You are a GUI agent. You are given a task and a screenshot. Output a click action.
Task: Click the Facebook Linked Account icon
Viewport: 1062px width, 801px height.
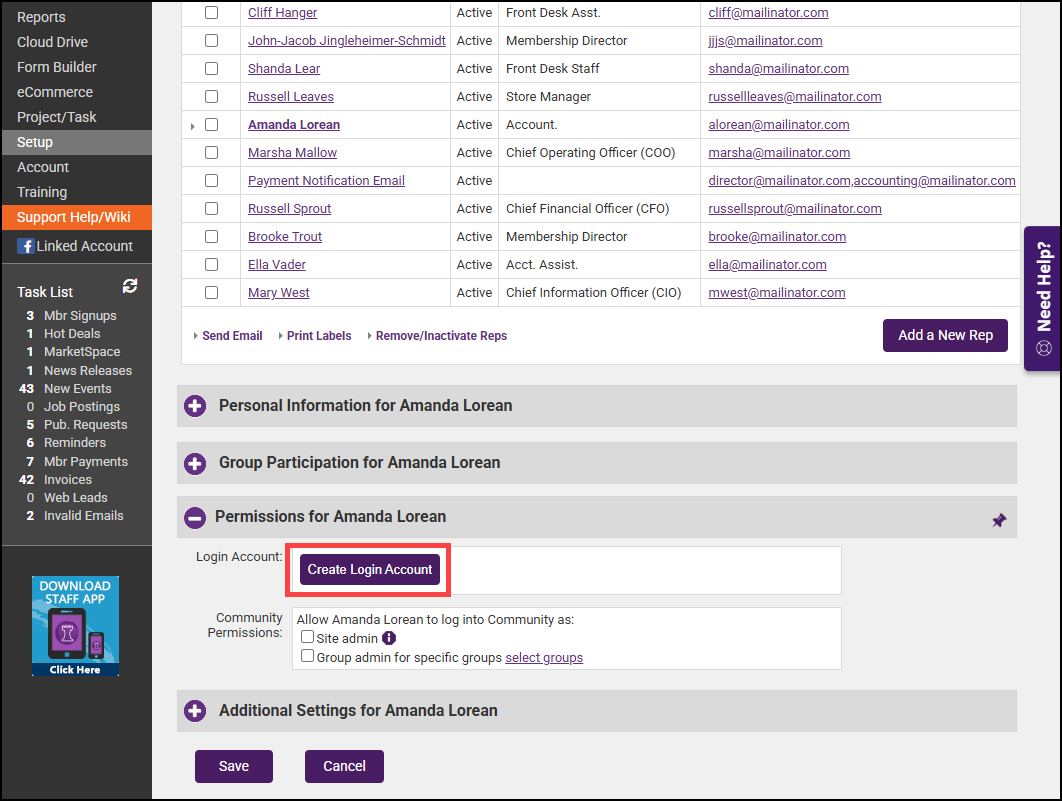[x=26, y=246]
